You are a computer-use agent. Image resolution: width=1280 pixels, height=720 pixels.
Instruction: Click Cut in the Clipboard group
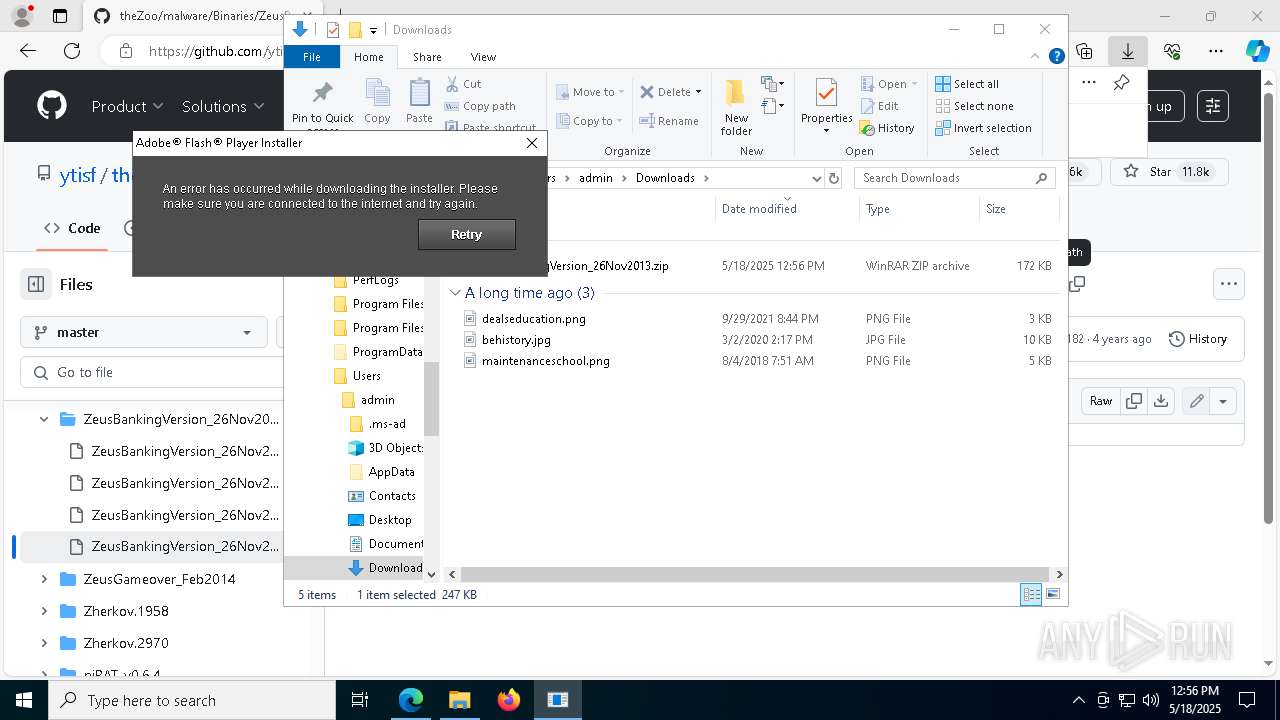(x=464, y=84)
